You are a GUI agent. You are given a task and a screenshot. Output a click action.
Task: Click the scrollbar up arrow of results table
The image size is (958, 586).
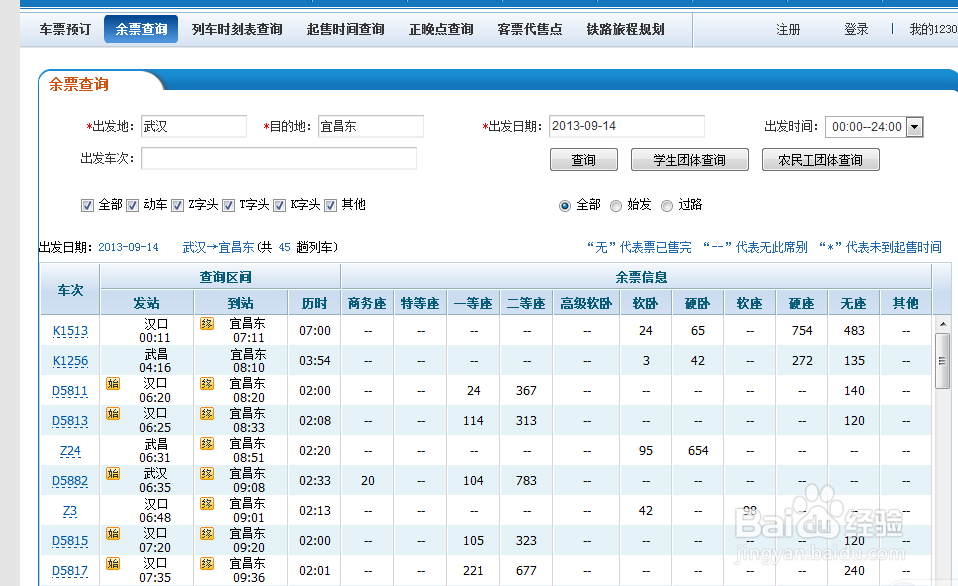[942, 323]
